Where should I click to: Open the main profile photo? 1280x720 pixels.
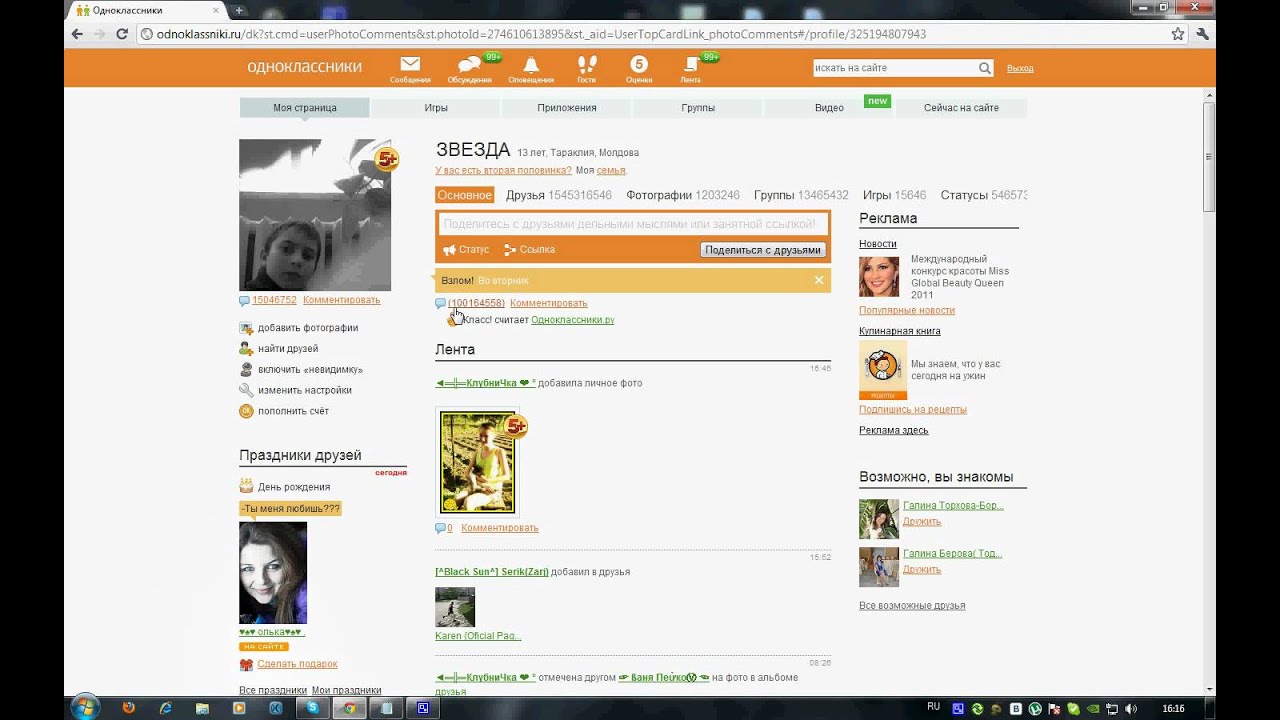(x=315, y=215)
